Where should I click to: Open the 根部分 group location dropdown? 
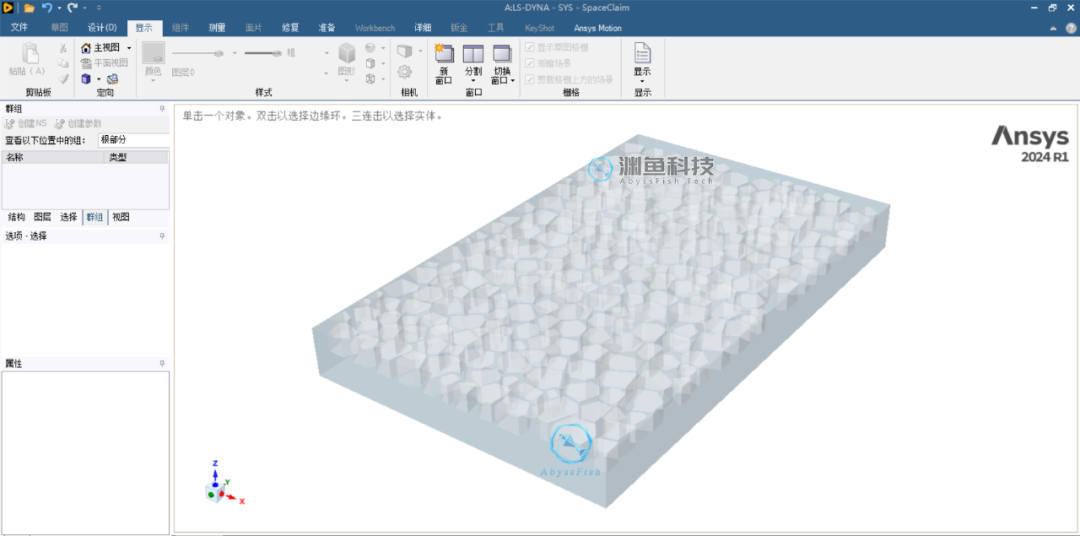tap(133, 140)
